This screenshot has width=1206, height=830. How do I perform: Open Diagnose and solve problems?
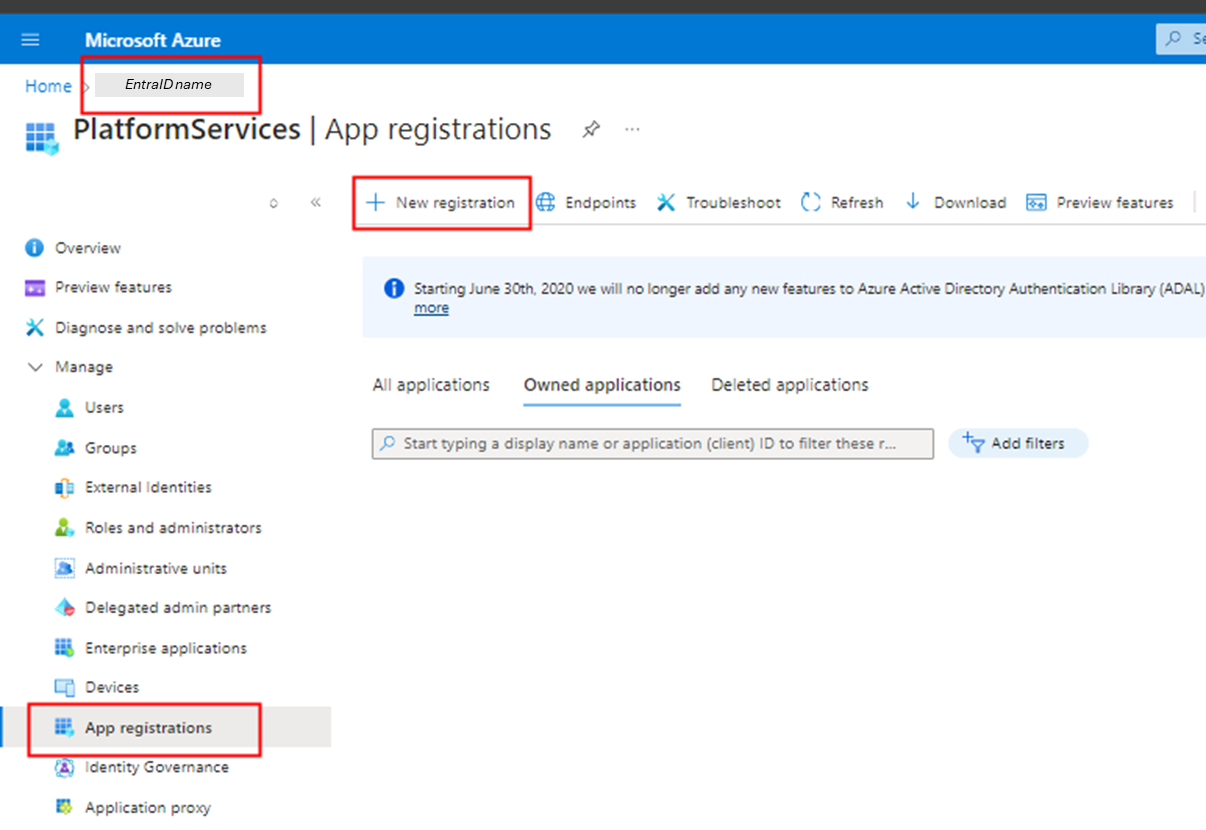pyautogui.click(x=160, y=328)
